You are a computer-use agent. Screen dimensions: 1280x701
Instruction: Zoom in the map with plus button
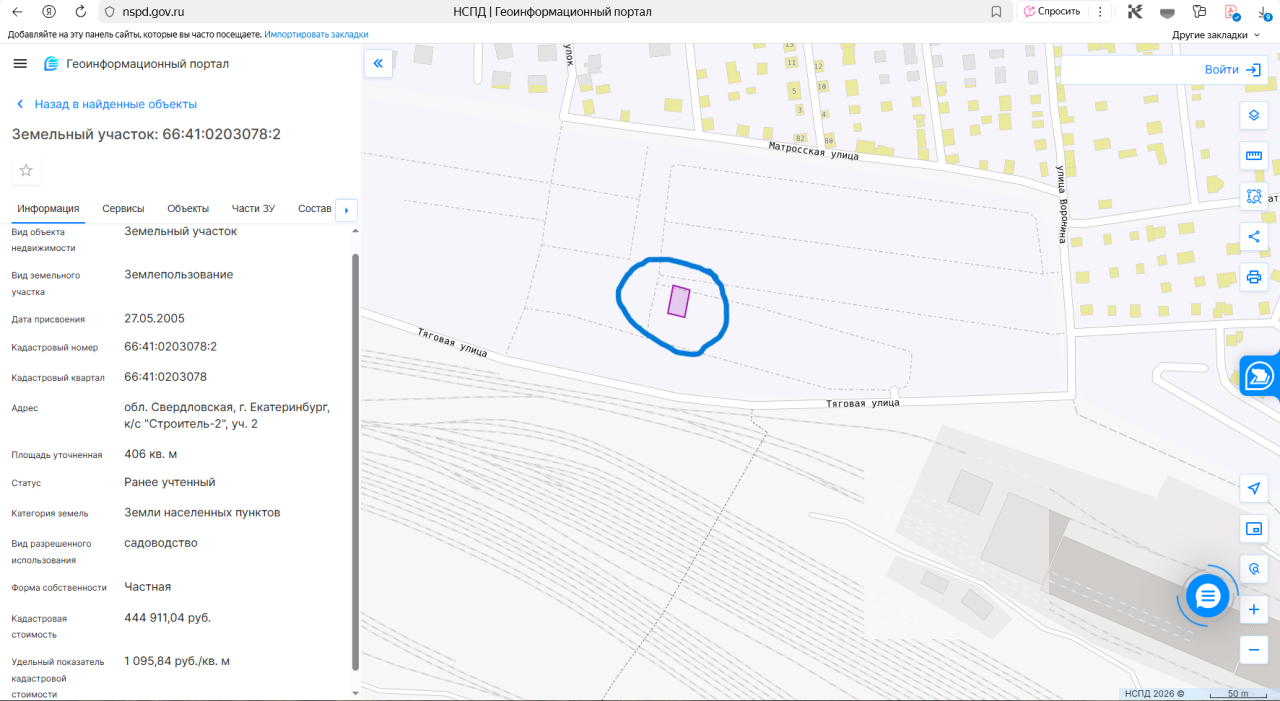point(1253,609)
